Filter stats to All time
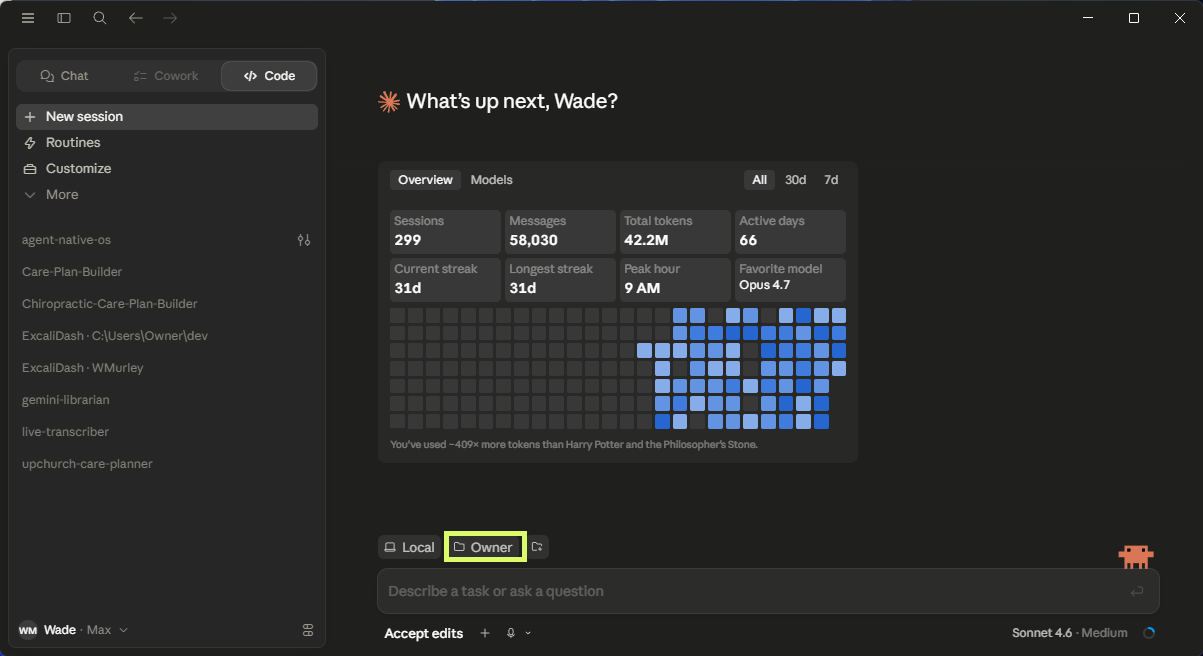1203x656 pixels. click(x=760, y=180)
